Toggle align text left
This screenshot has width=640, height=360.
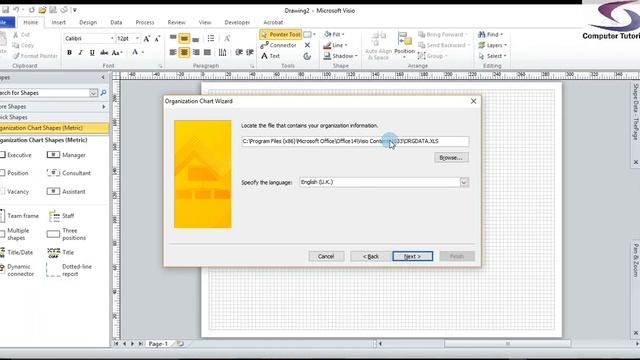coord(173,52)
